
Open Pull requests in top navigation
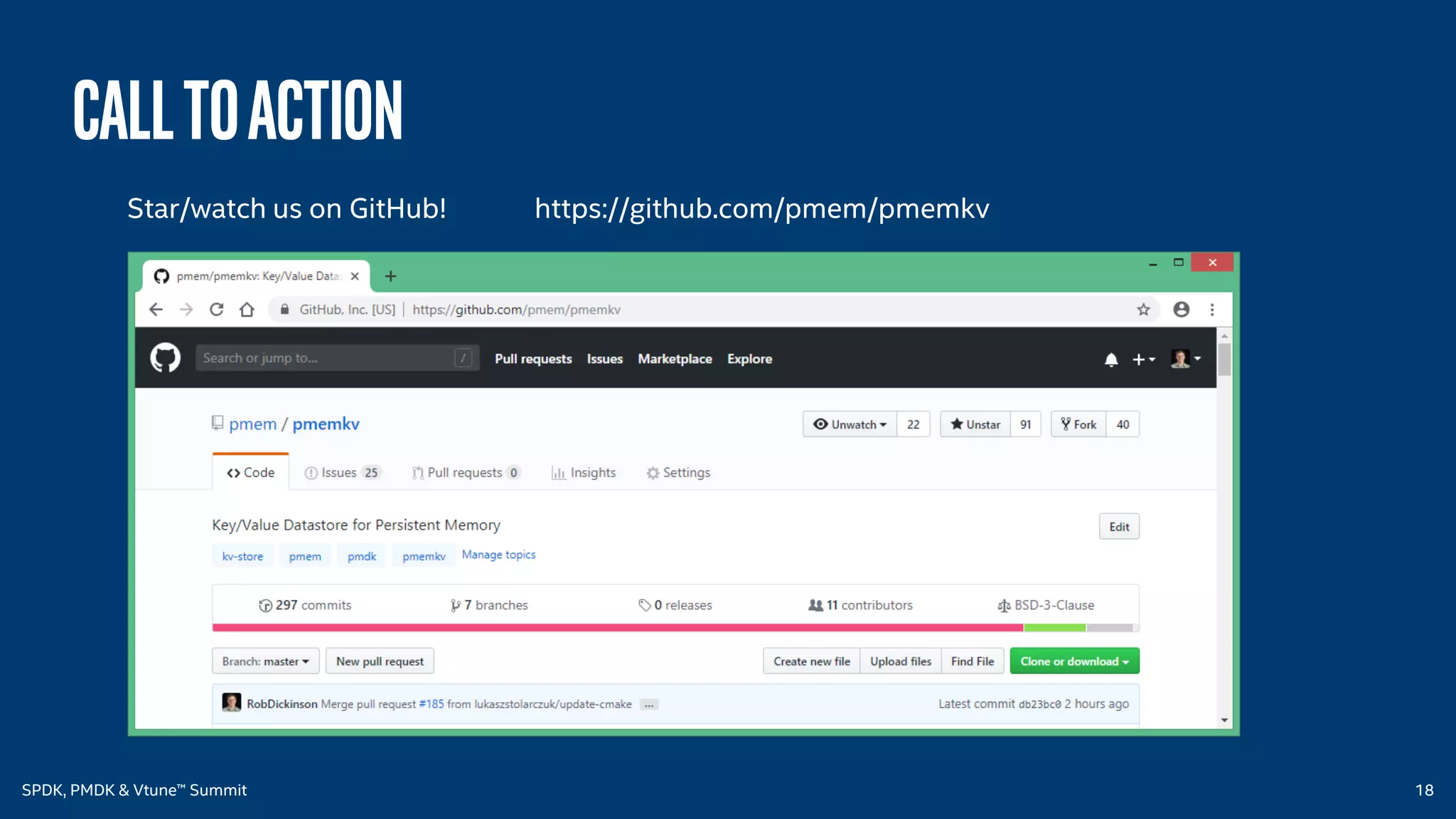point(533,359)
